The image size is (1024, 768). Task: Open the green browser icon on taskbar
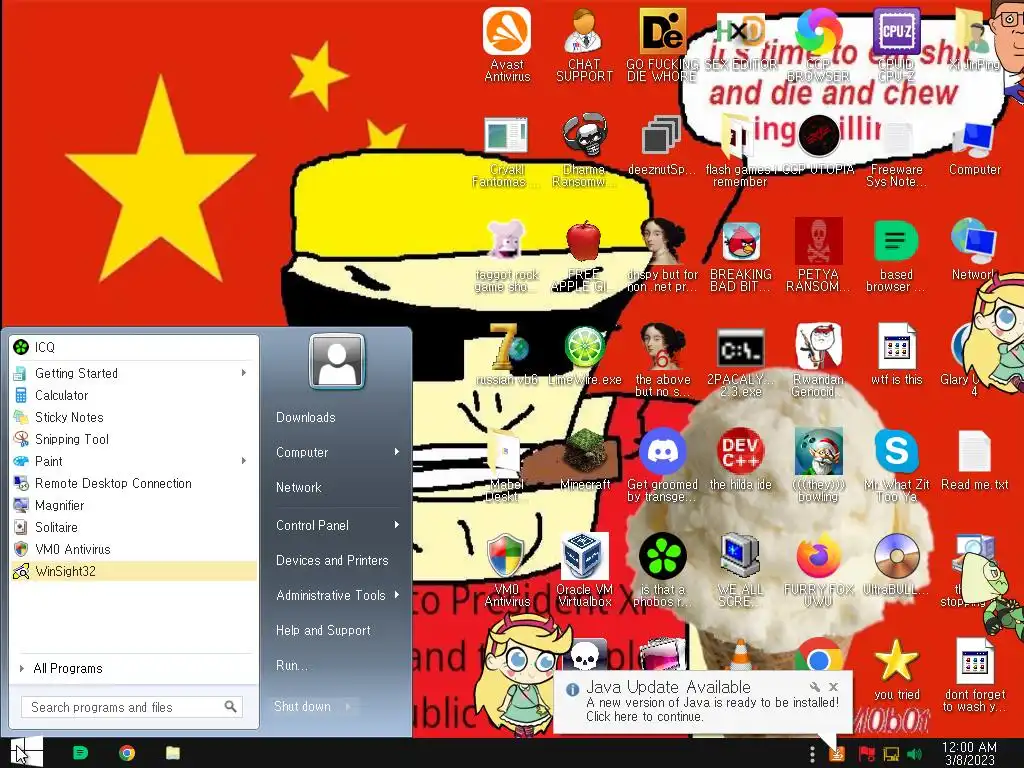pos(80,753)
